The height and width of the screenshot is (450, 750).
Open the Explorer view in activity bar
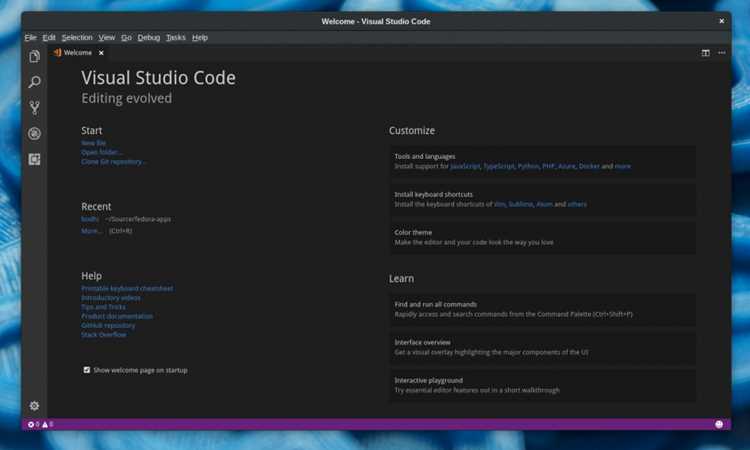pyautogui.click(x=34, y=56)
